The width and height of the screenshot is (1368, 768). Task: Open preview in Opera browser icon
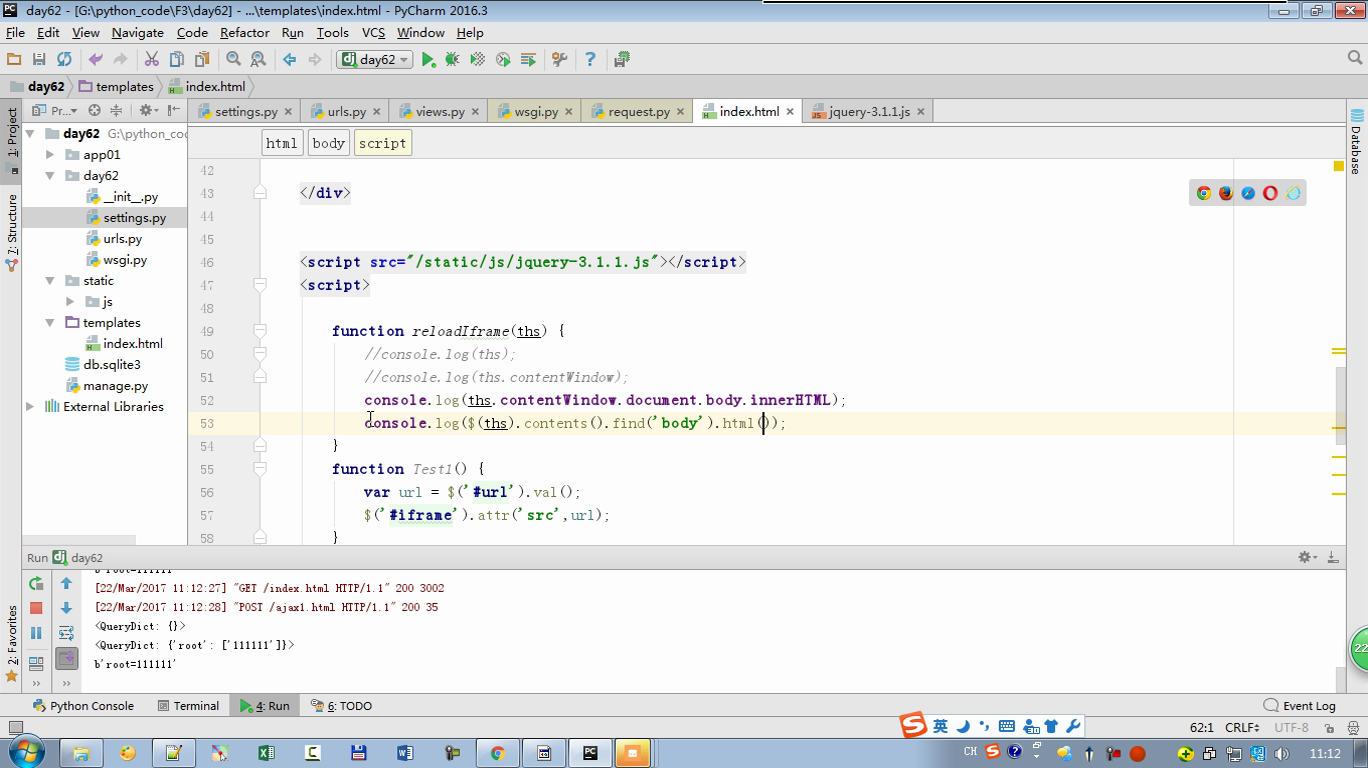tap(1270, 193)
